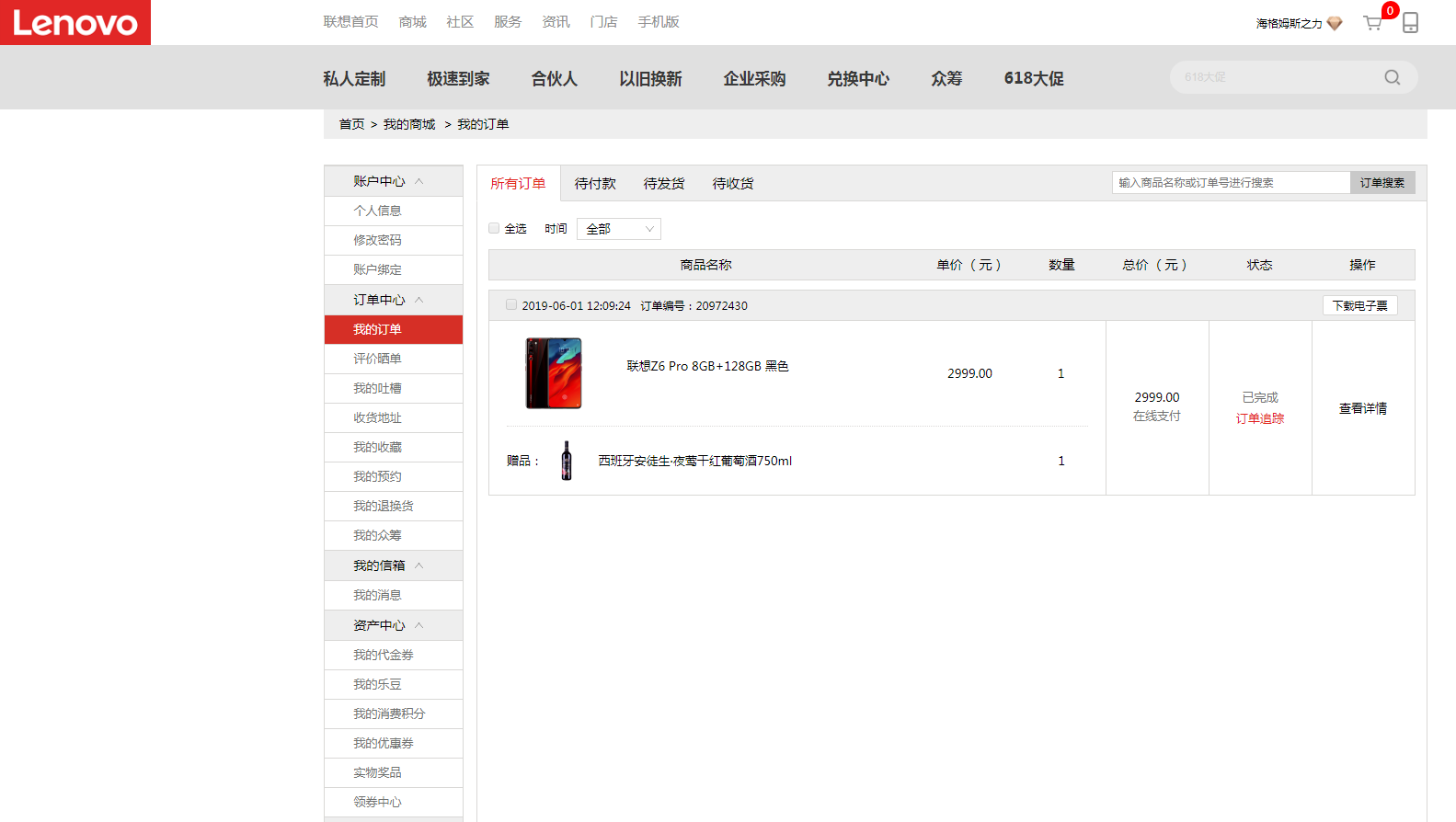The width and height of the screenshot is (1456, 822).
Task: Open 极速到家 in the main navigation
Action: coord(458,78)
